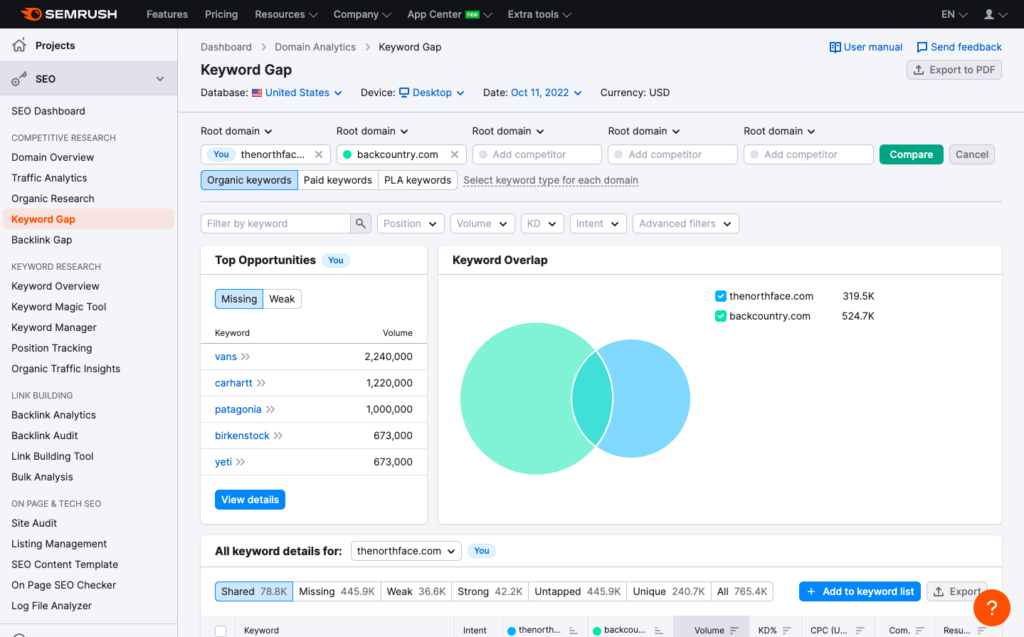The image size is (1024, 637).
Task: Sort by Com. column sort icon
Action: (920, 630)
